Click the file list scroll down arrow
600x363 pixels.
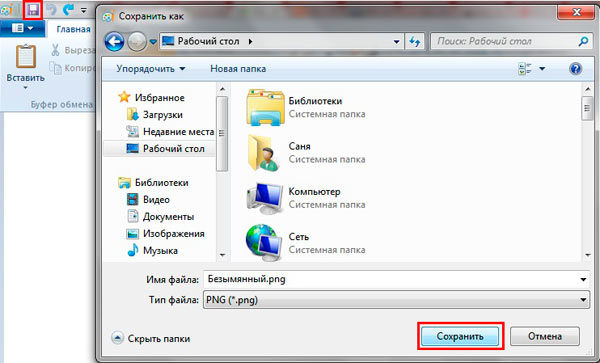pos(588,255)
